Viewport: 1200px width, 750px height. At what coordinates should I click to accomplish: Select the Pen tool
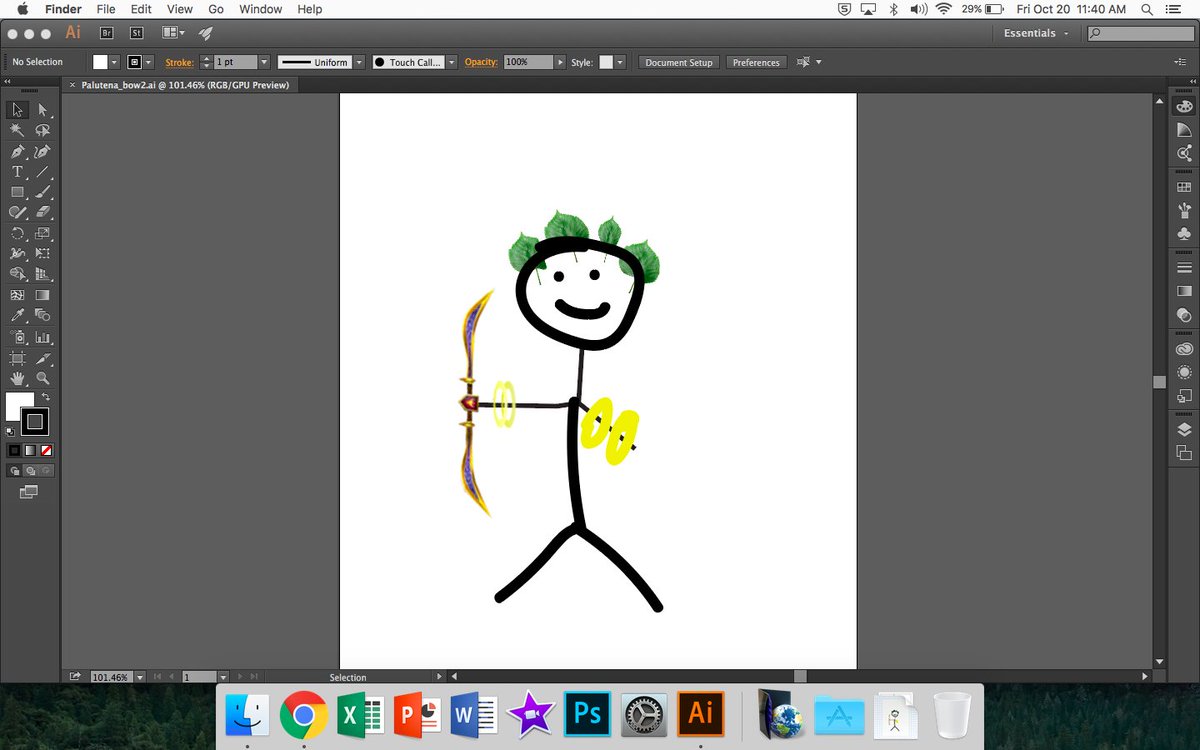click(18, 152)
